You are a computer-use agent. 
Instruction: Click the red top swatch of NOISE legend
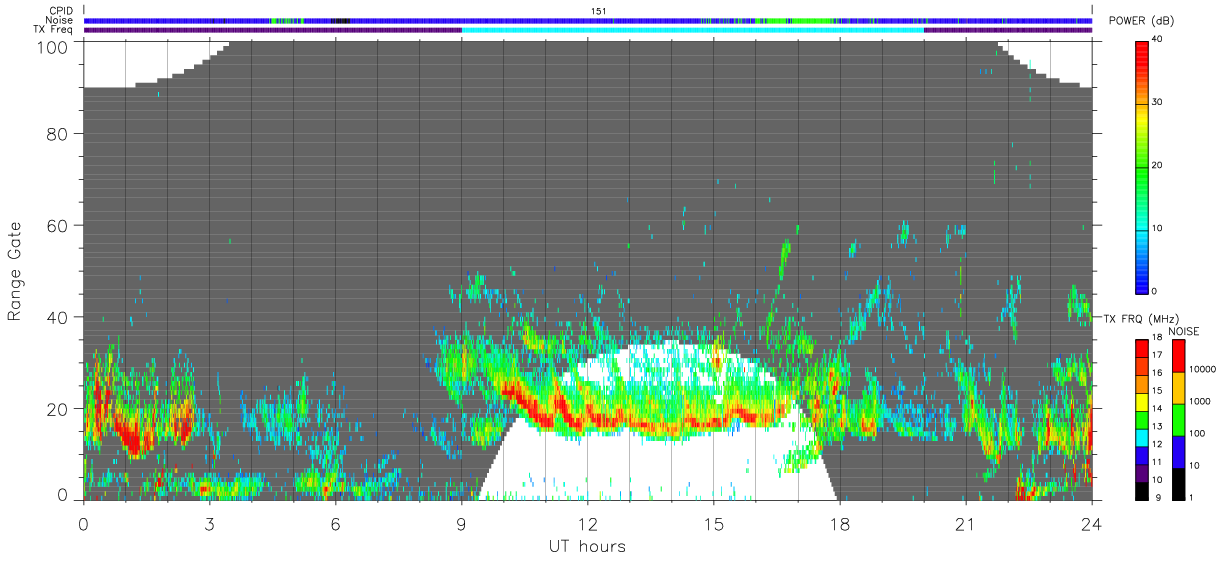pos(1178,355)
